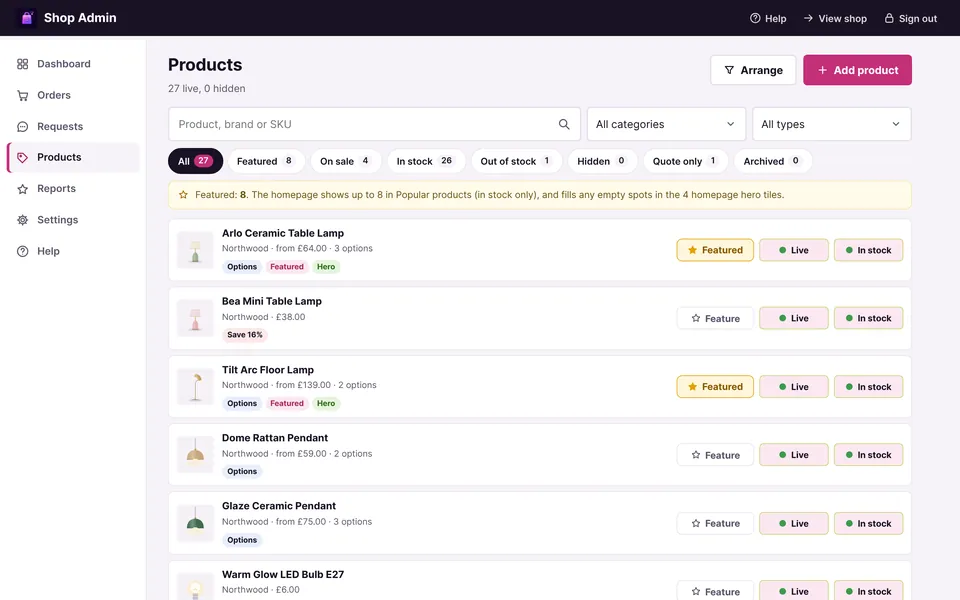Open the Arlo Ceramic Table Lamp thumbnail

pyautogui.click(x=195, y=250)
